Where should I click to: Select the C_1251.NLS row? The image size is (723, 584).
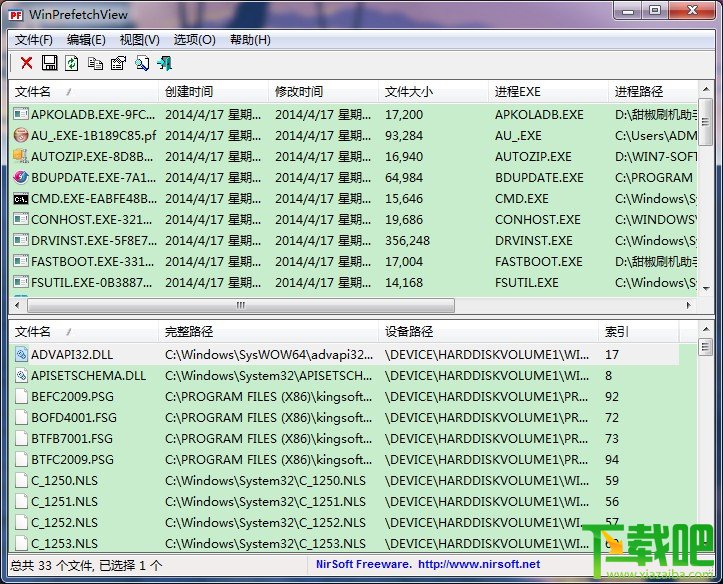point(344,501)
